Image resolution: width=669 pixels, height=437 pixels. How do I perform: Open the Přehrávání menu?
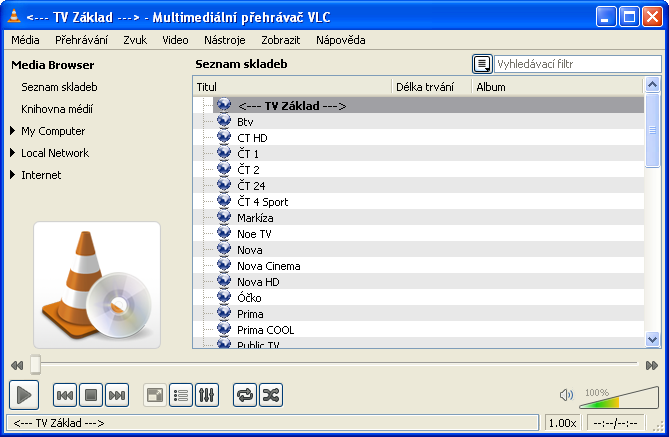click(x=81, y=40)
